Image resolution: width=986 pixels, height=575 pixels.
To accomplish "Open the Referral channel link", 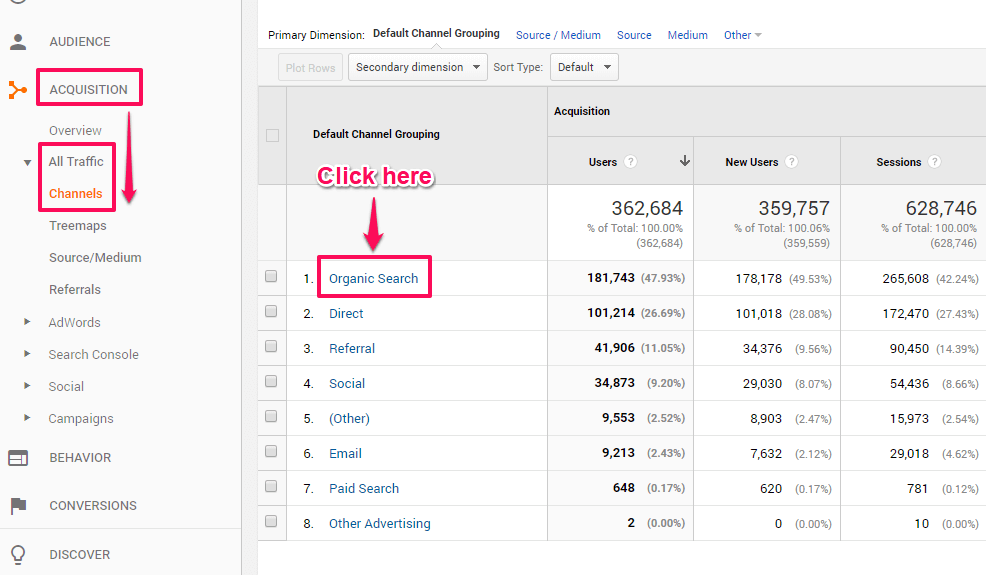I will (352, 349).
